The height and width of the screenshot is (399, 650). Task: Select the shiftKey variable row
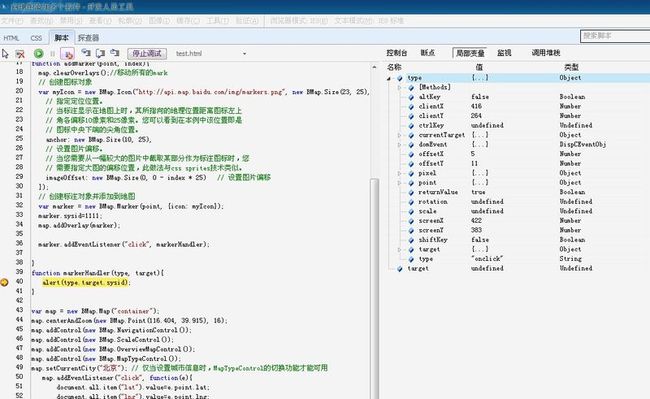[518, 239]
